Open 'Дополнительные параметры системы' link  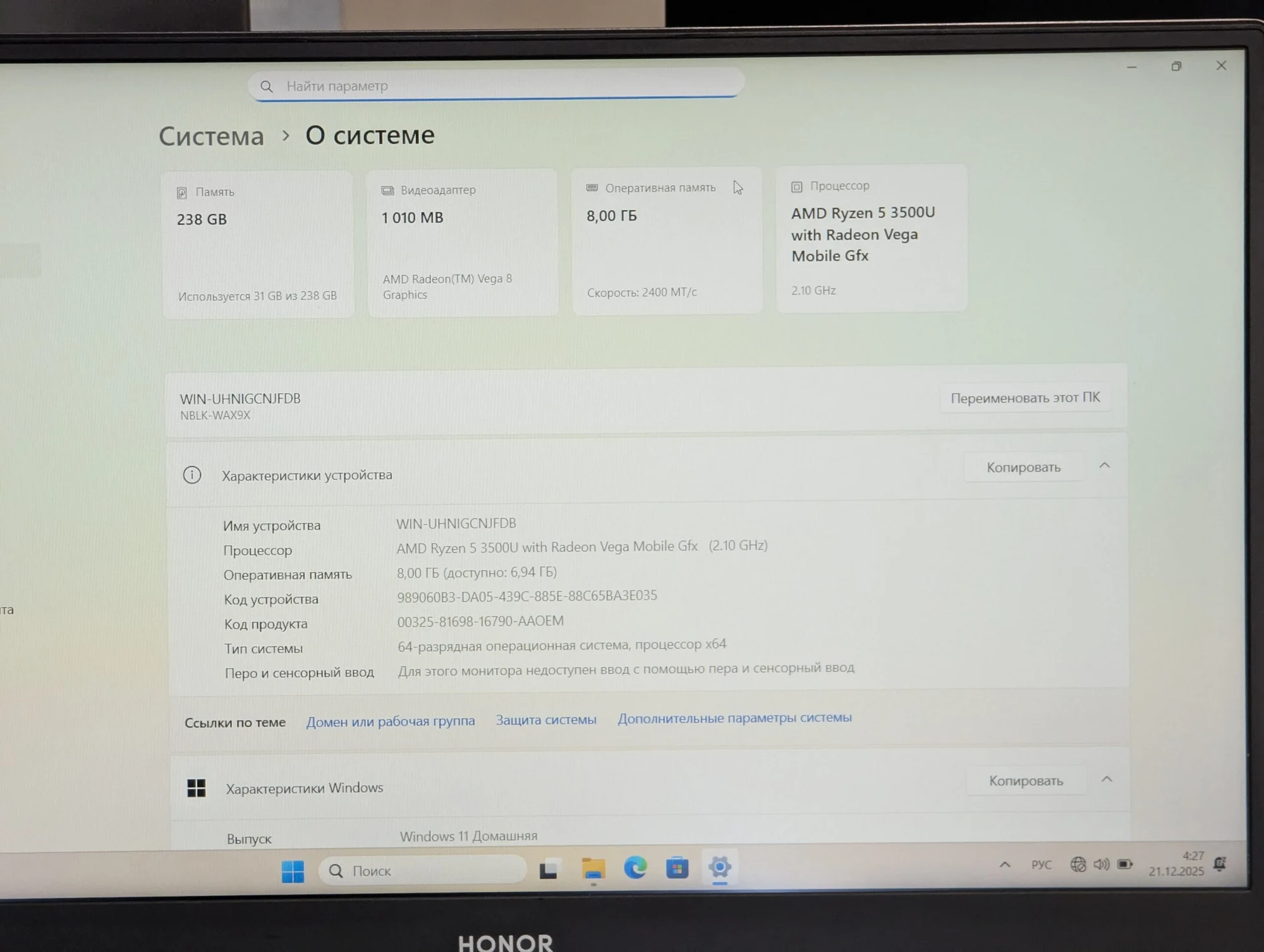(734, 718)
